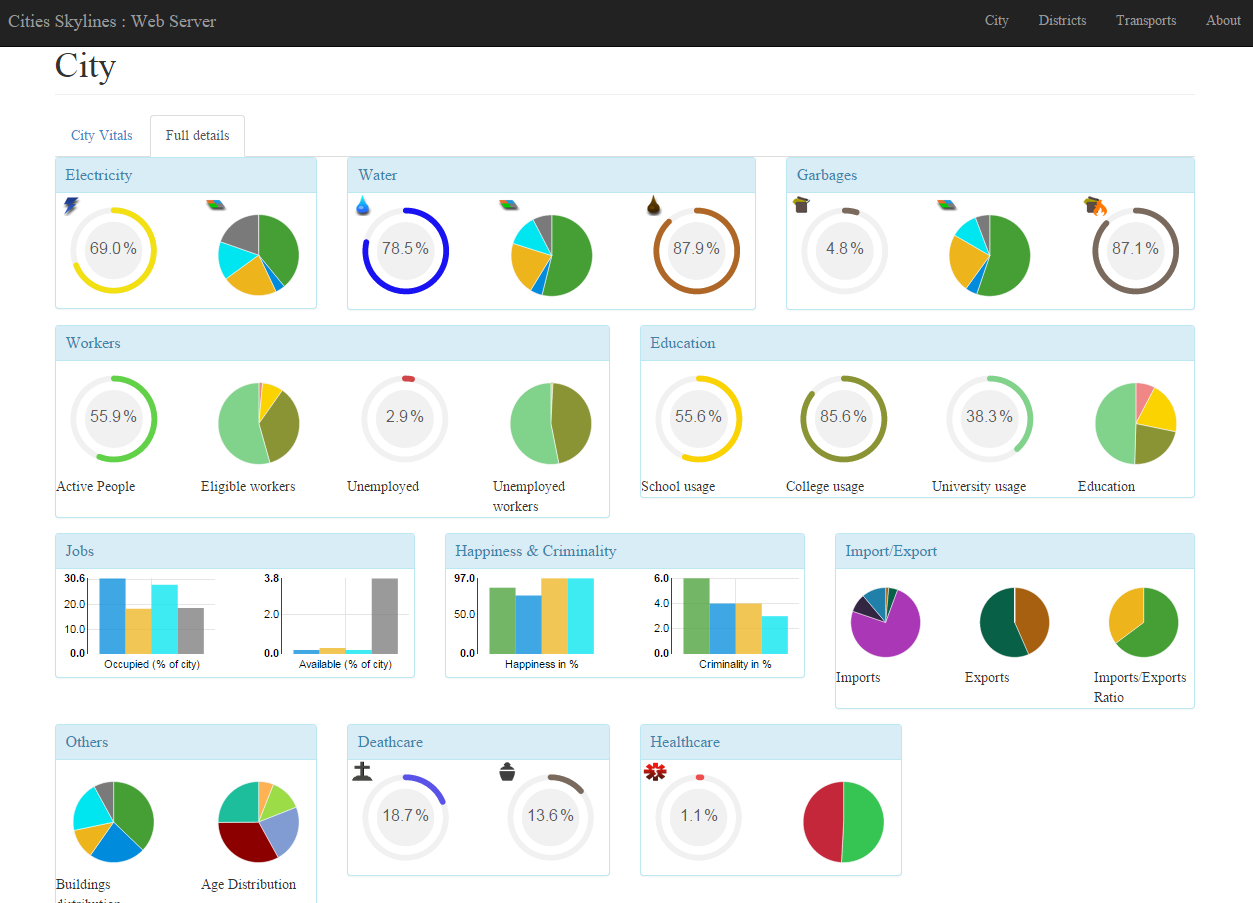This screenshot has width=1253, height=903.
Task: Click the incinerator fire bin icon
Action: (x=1096, y=206)
